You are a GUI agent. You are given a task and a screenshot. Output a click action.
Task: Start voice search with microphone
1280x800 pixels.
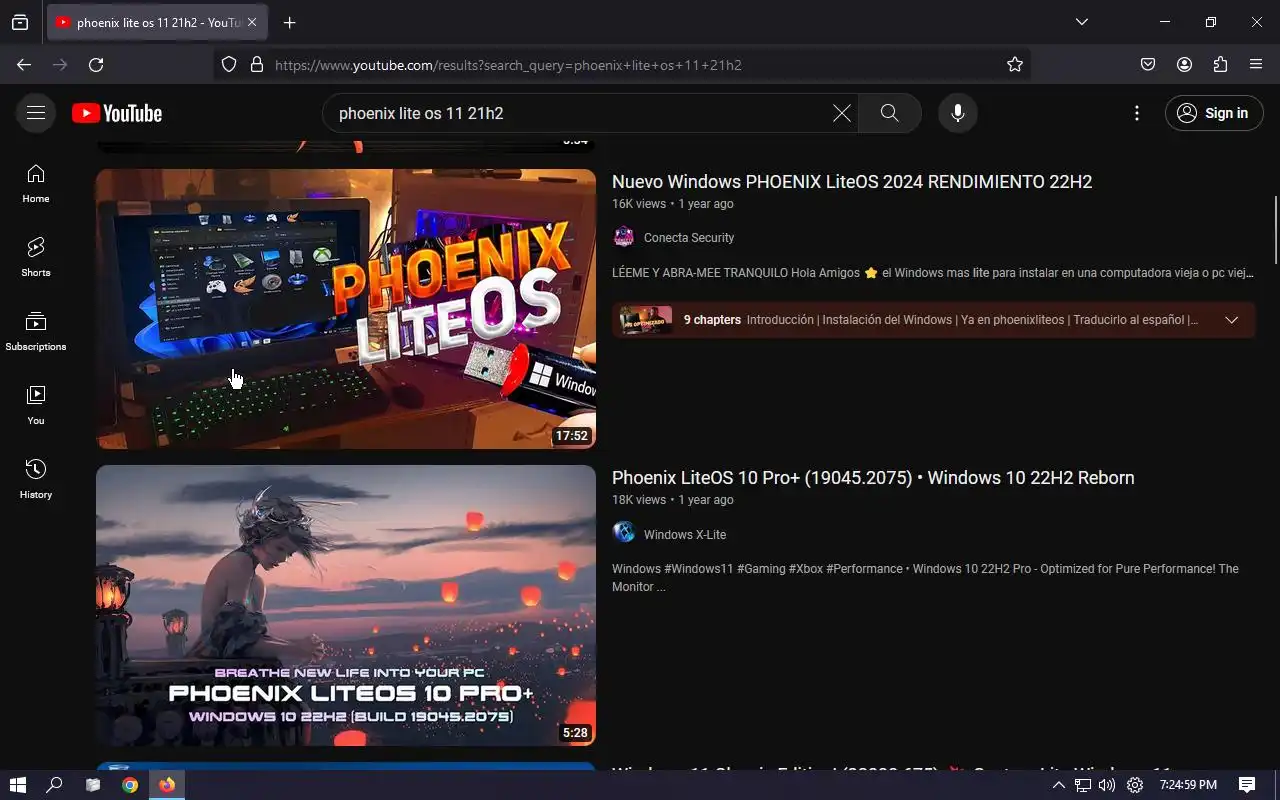pos(958,113)
